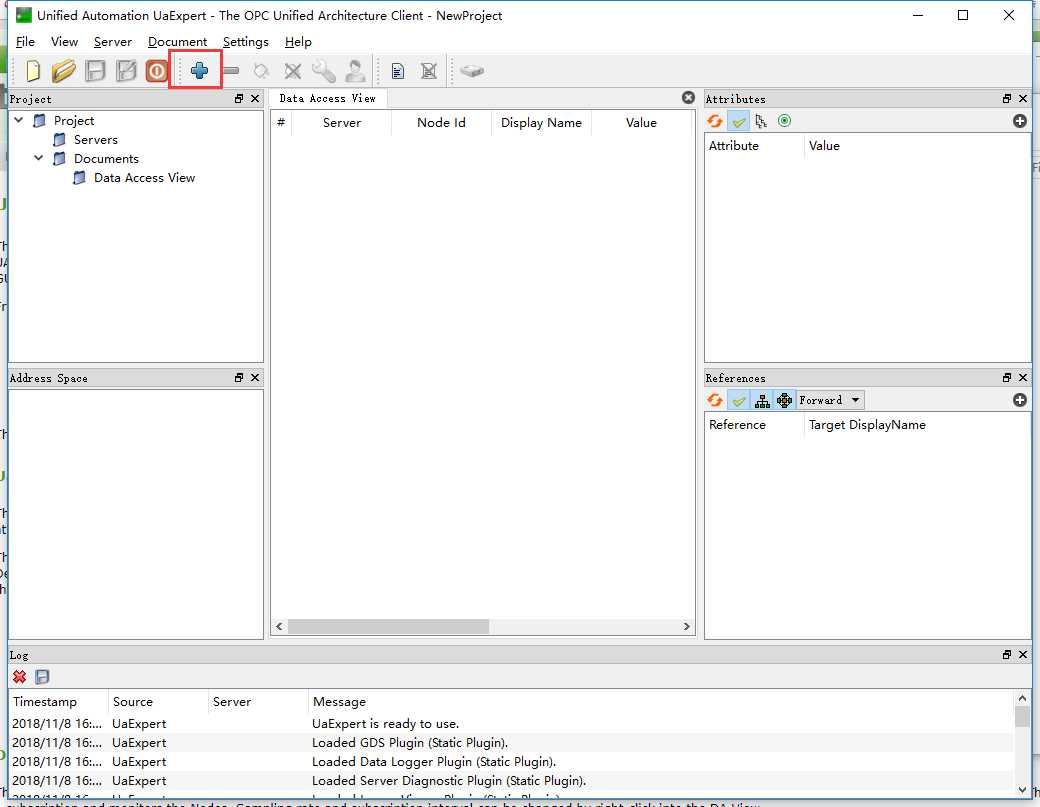Viewport: 1040px width, 807px height.
Task: Open a project with the folder icon
Action: (64, 70)
